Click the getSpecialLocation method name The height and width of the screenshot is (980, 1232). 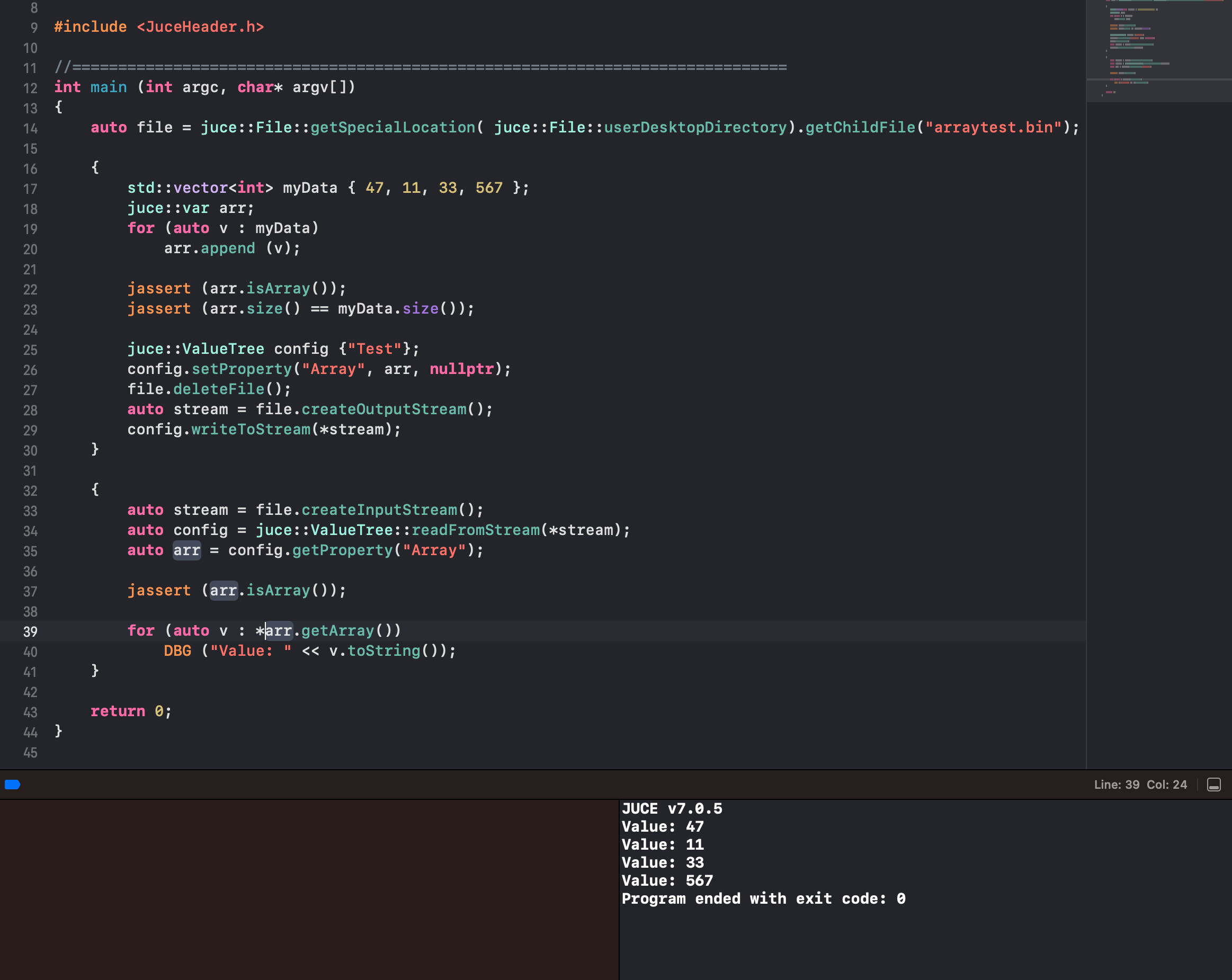click(392, 128)
